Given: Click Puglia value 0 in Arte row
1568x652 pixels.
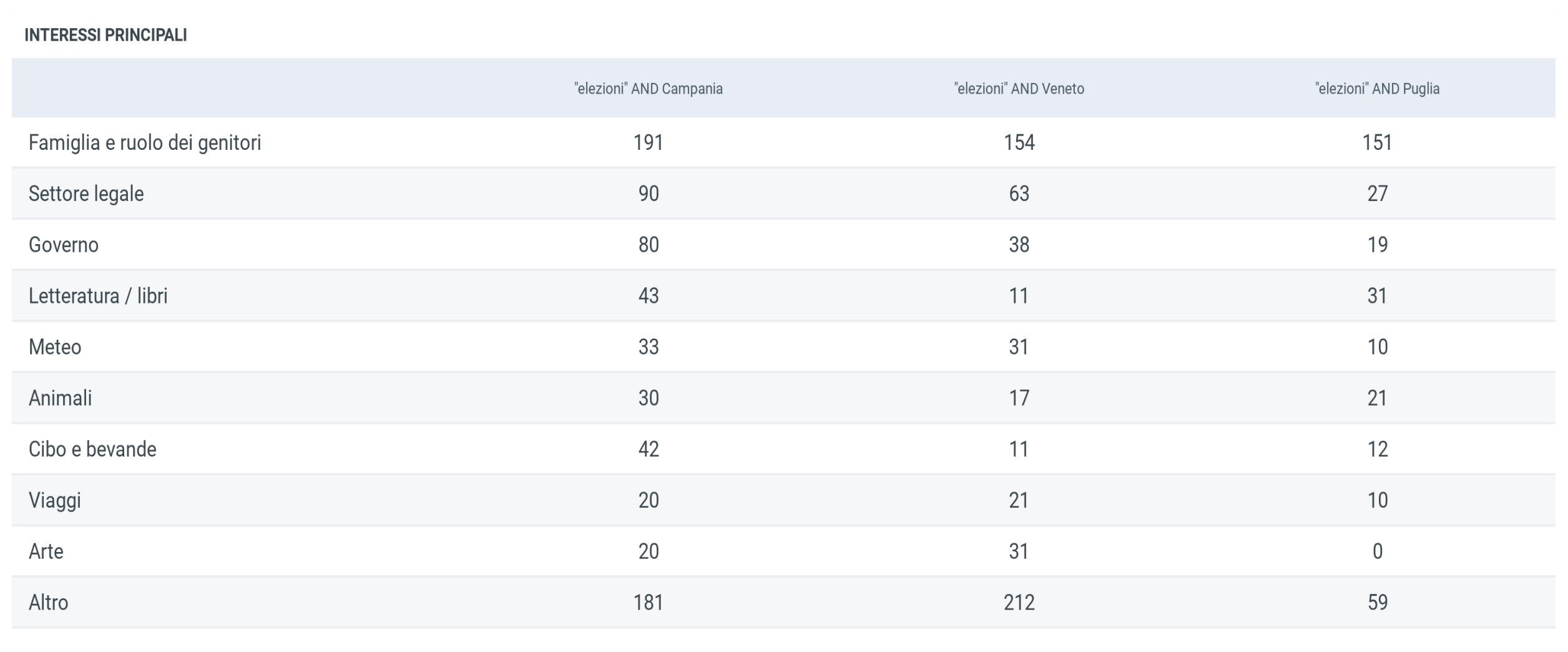Looking at the screenshot, I should pyautogui.click(x=1377, y=551).
